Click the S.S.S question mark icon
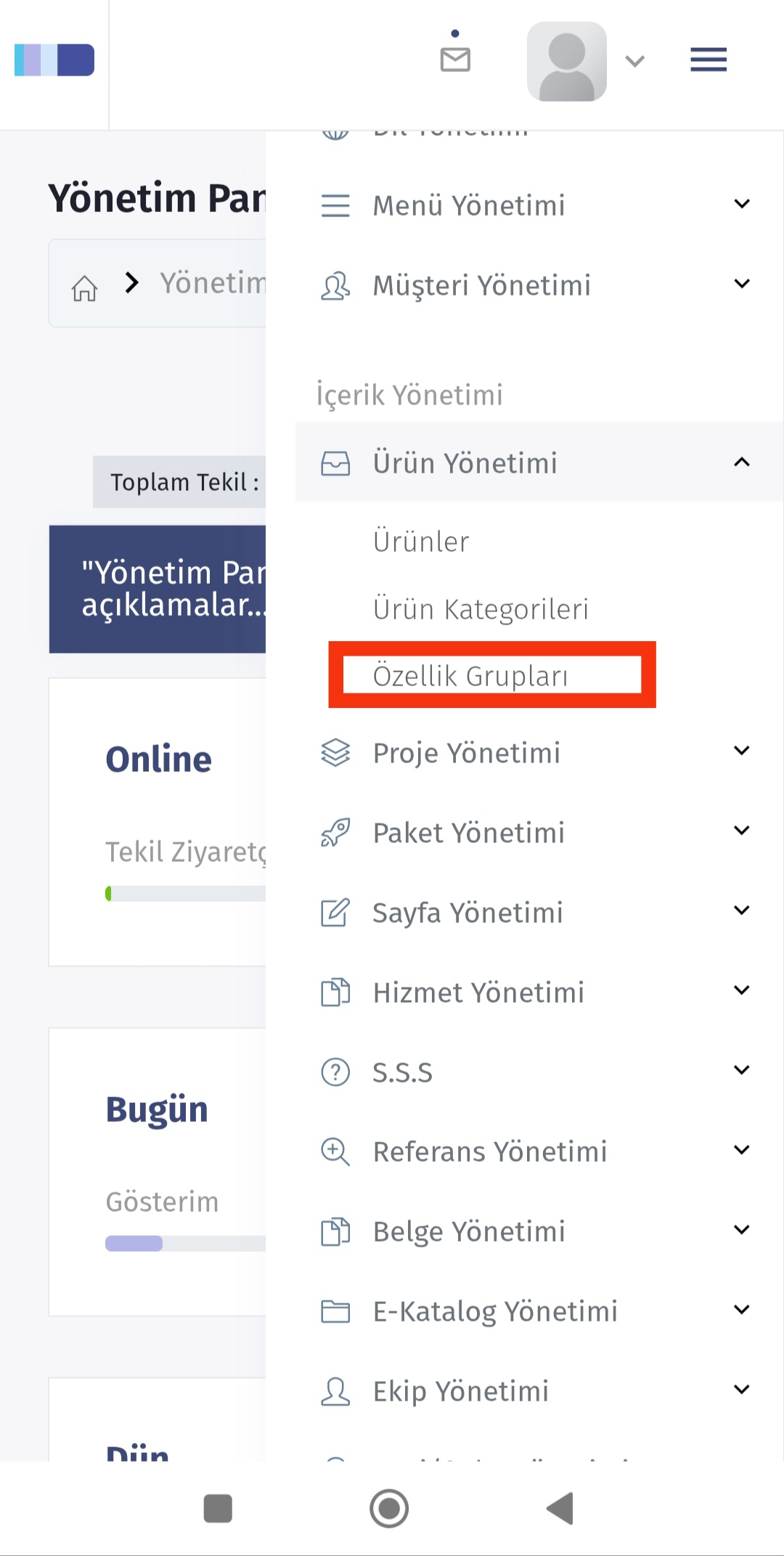The width and height of the screenshot is (784, 1556). click(335, 1072)
